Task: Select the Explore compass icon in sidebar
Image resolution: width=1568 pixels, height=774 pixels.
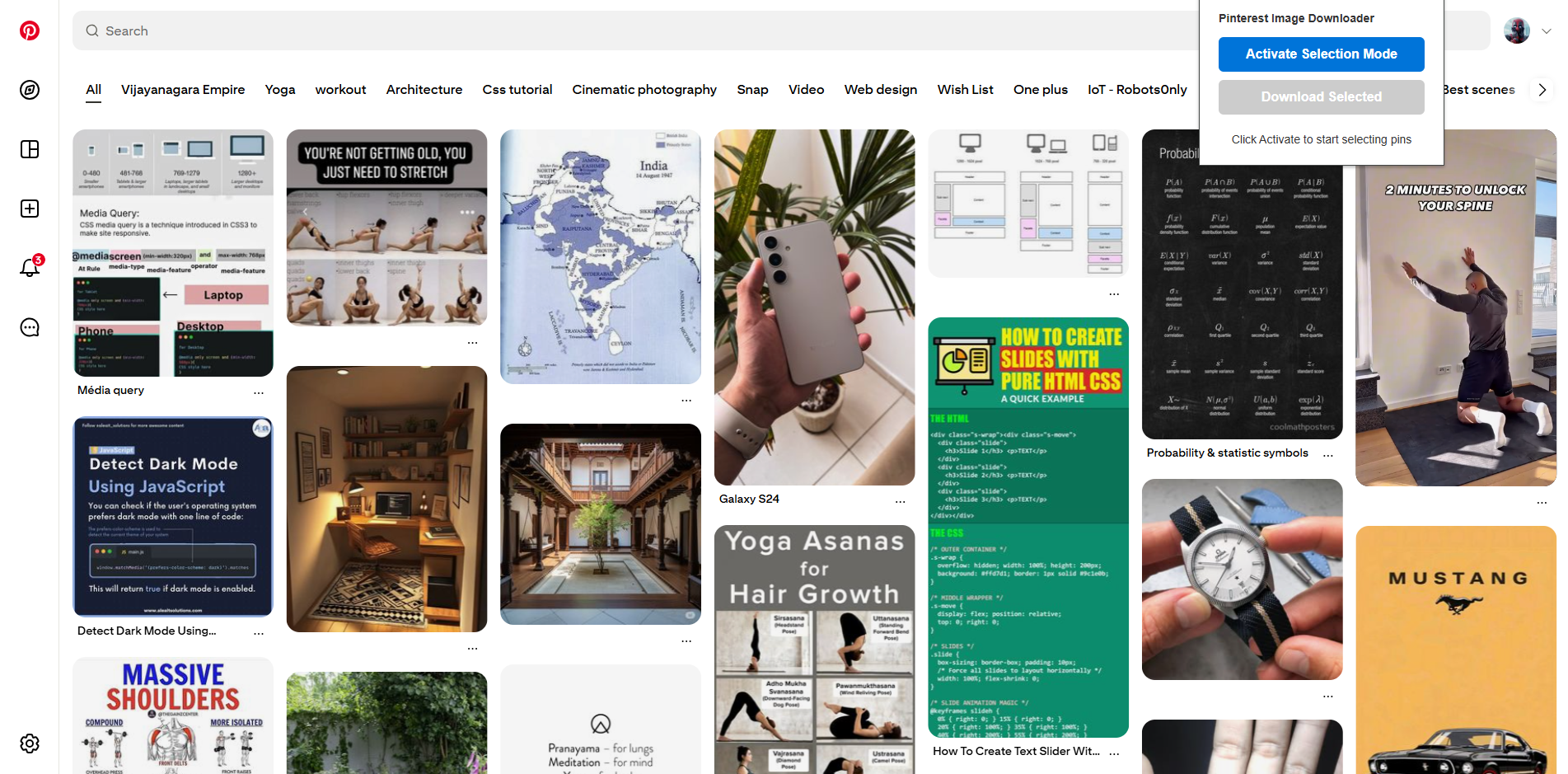Action: point(30,90)
